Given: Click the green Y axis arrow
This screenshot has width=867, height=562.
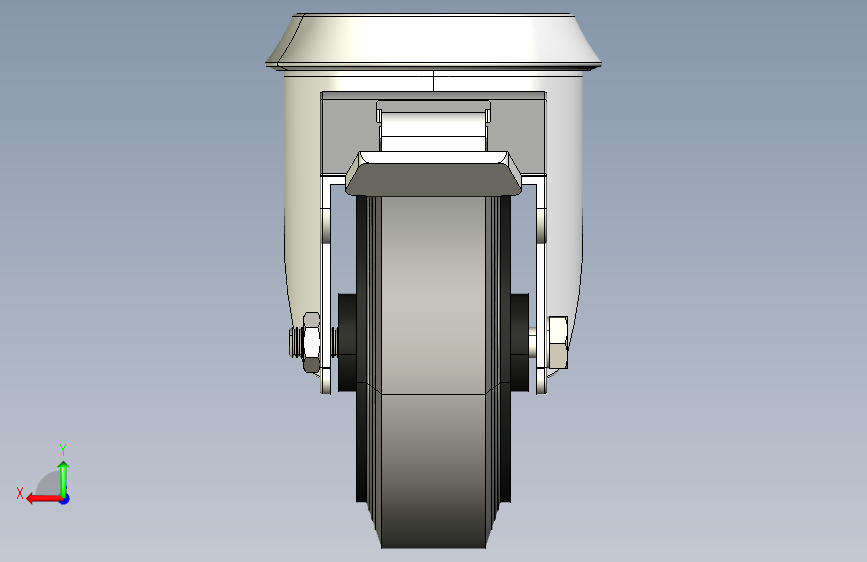Looking at the screenshot, I should (x=64, y=479).
